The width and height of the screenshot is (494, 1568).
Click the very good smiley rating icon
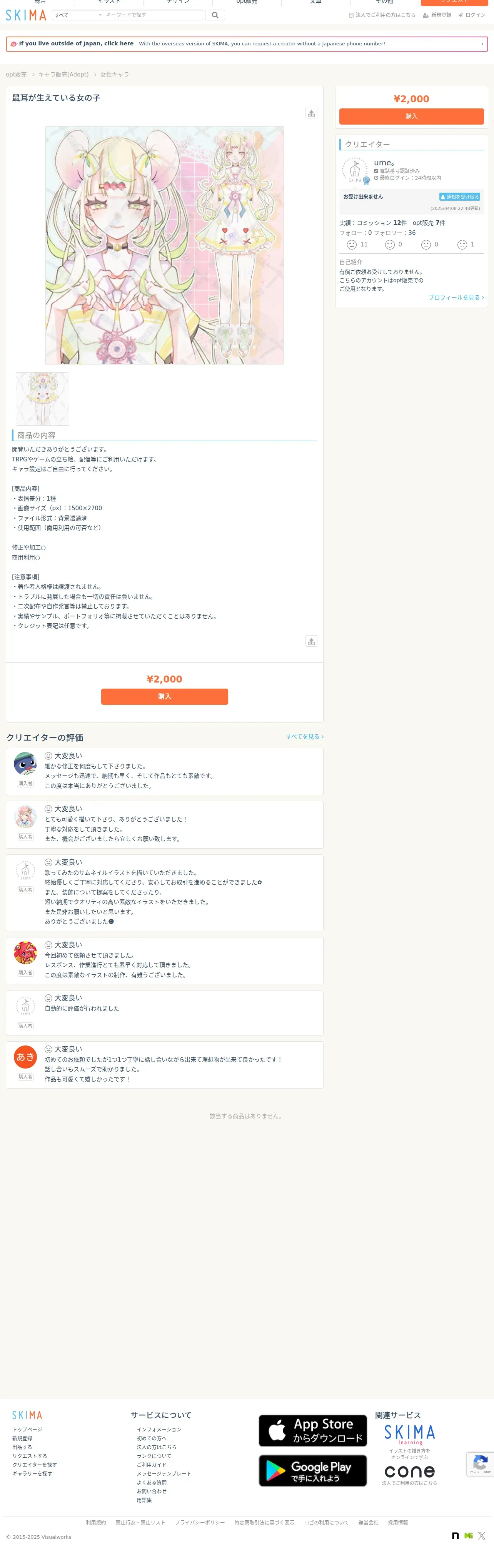coord(352,245)
